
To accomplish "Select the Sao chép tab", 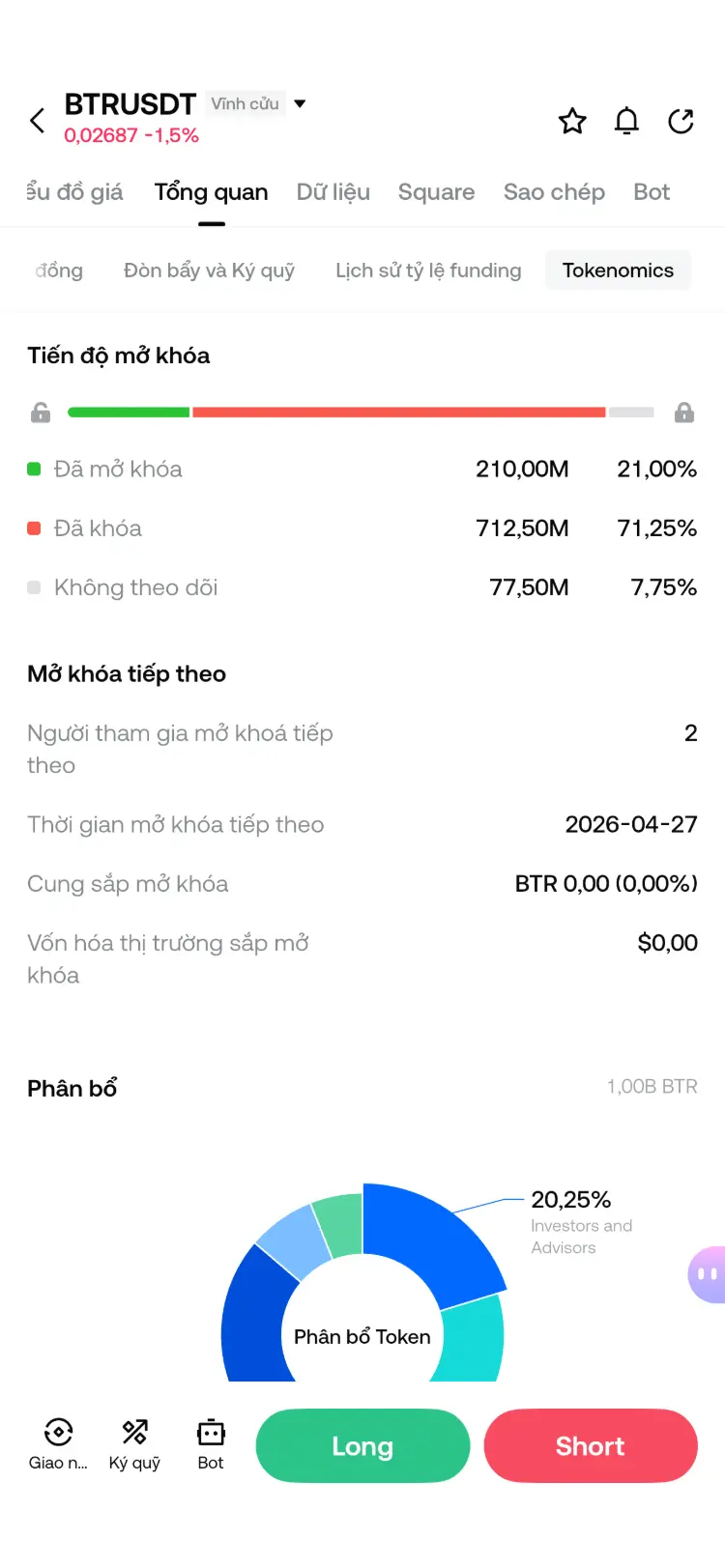I will click(x=554, y=192).
